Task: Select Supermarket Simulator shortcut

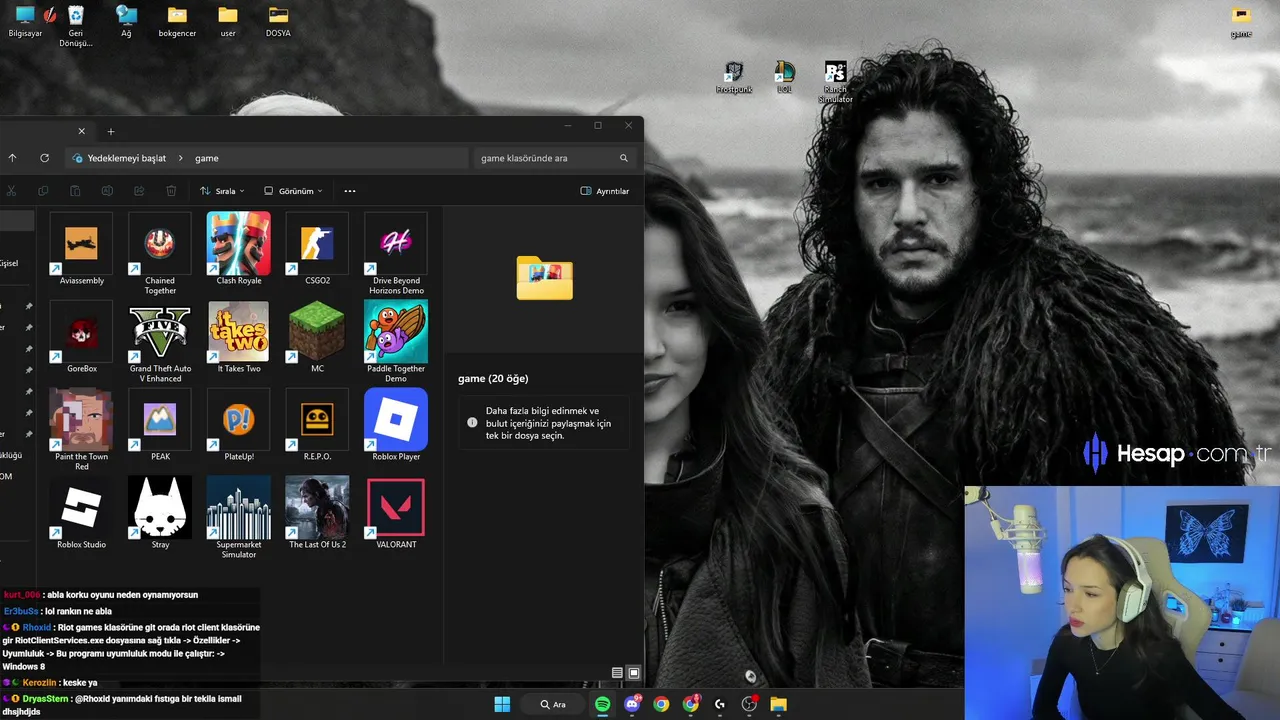Action: click(239, 517)
